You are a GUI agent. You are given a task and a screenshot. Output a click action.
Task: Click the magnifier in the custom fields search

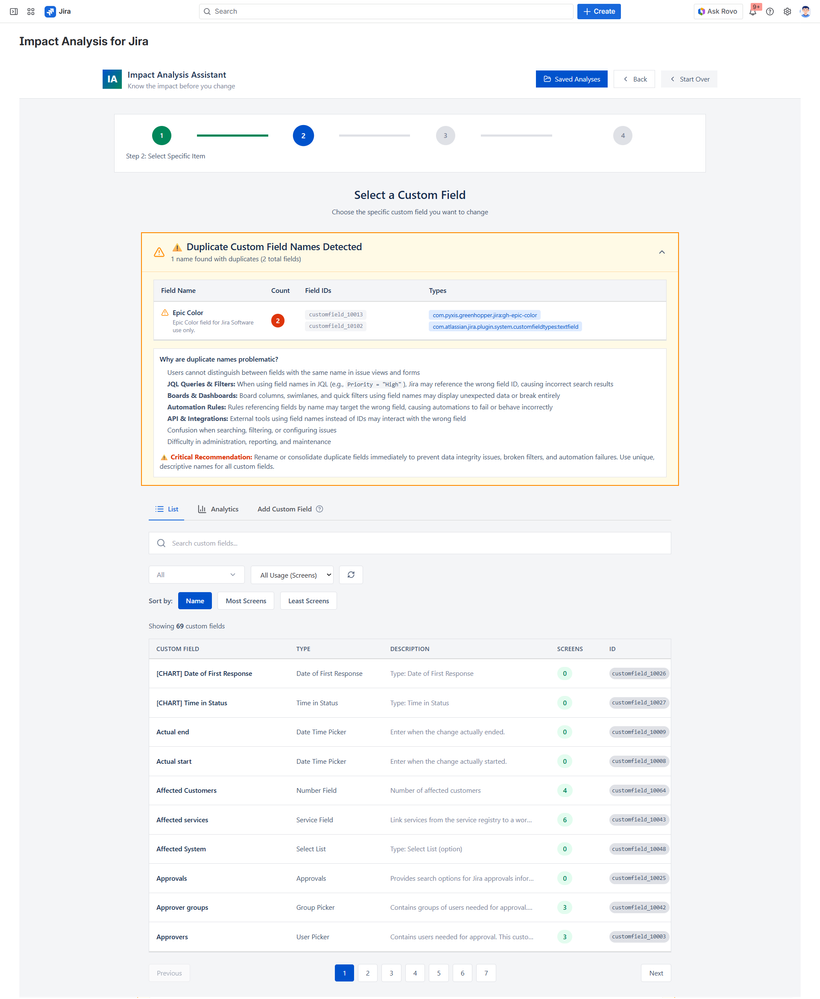161,541
